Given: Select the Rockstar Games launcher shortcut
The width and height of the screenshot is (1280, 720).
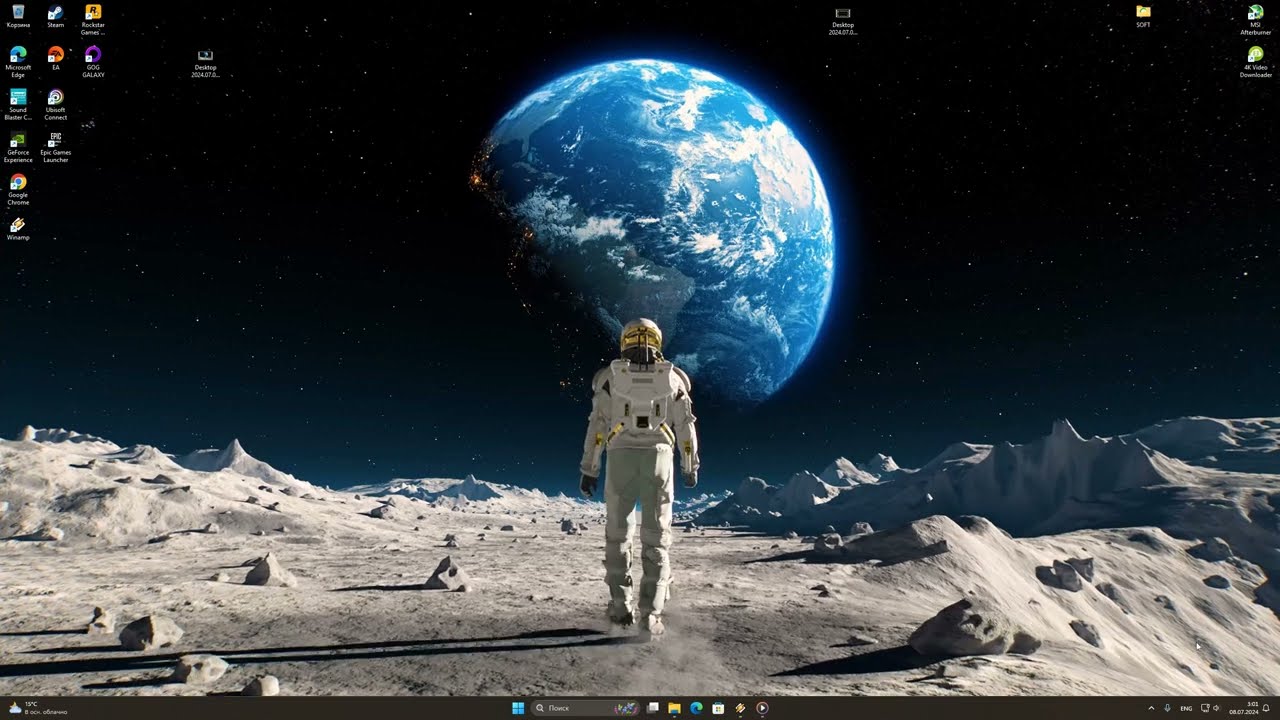Looking at the screenshot, I should click(x=93, y=20).
